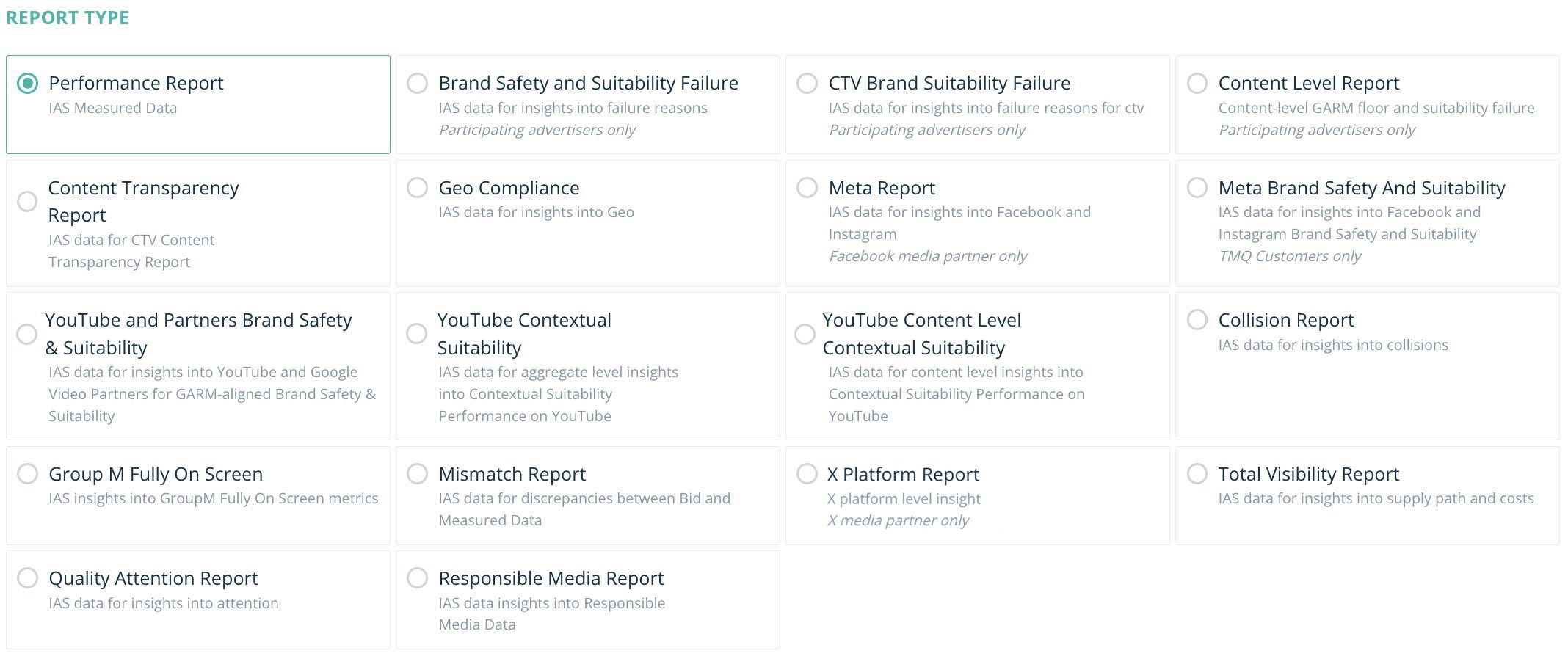Select the Quality Attention Report option

(x=28, y=577)
